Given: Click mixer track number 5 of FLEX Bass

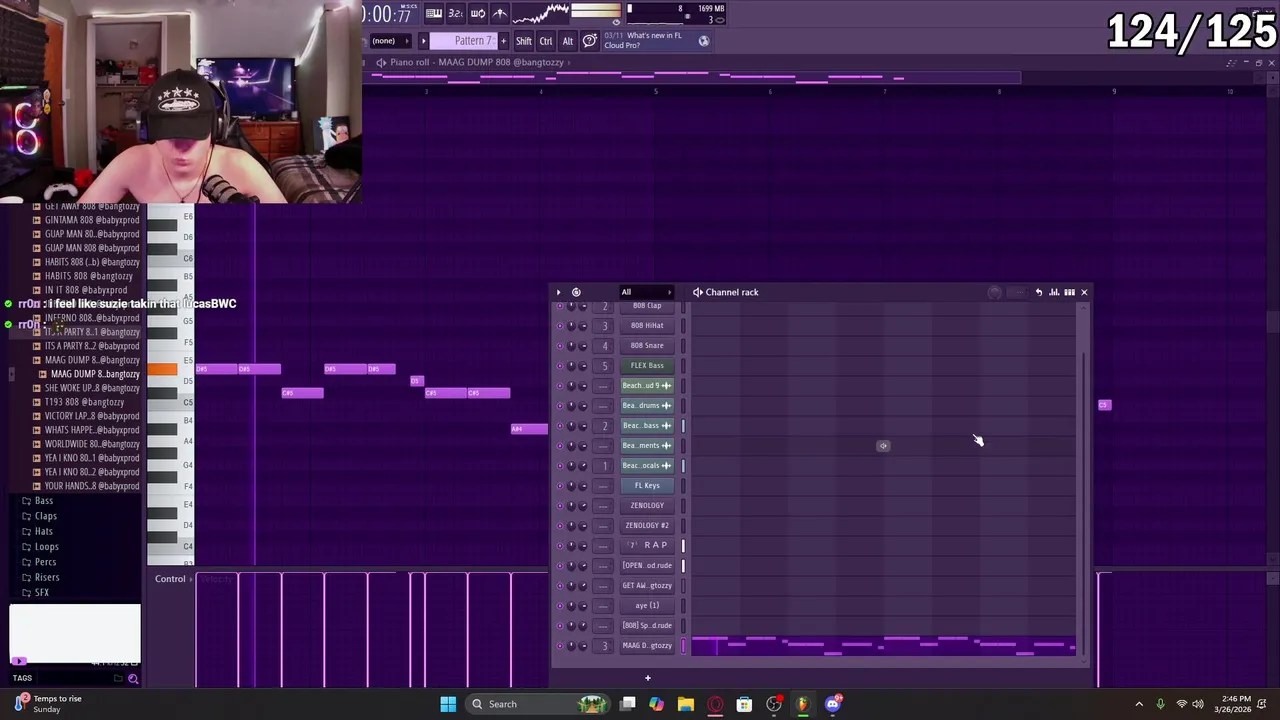Looking at the screenshot, I should pos(604,365).
